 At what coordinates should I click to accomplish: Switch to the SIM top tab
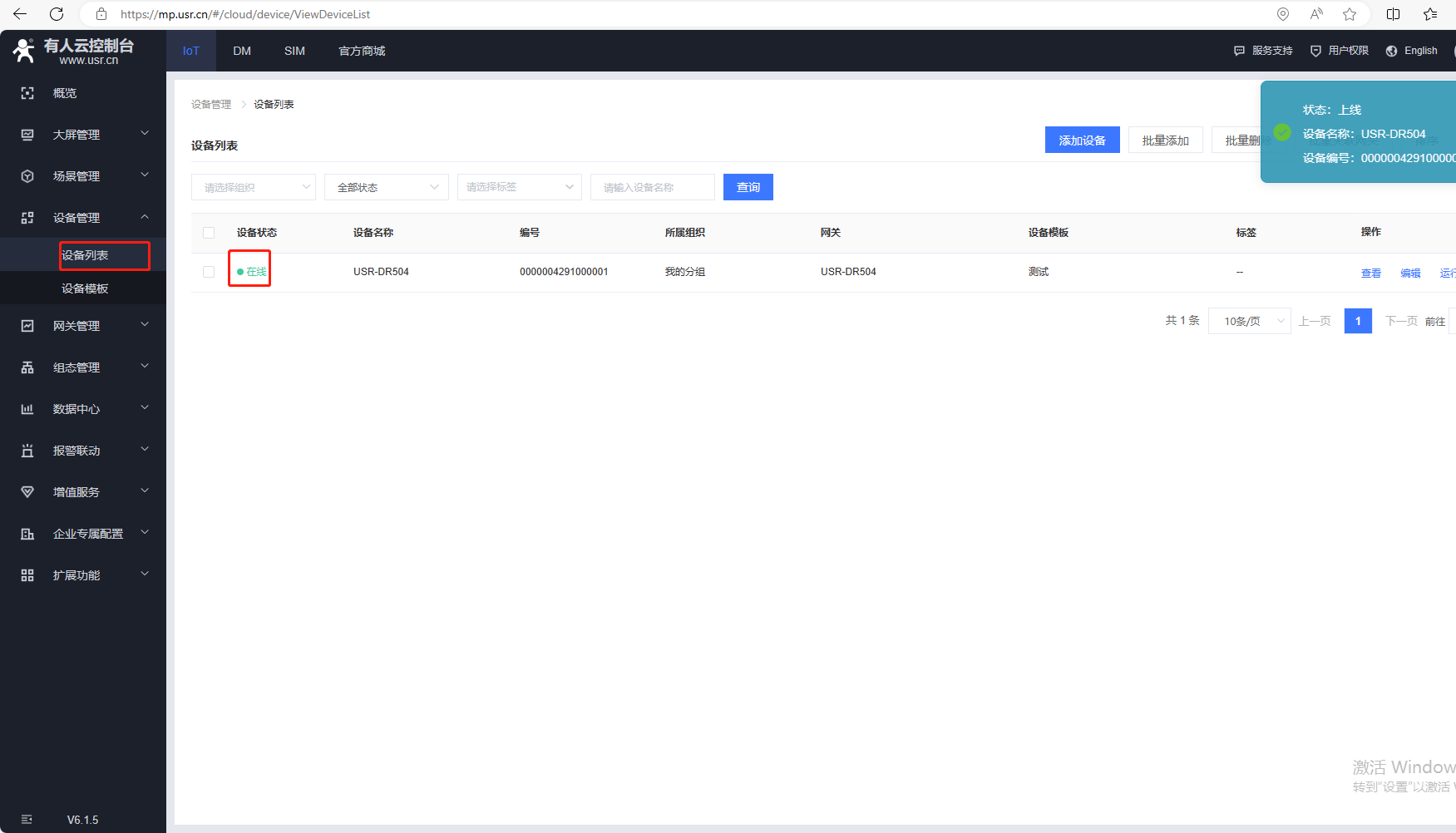pyautogui.click(x=294, y=51)
